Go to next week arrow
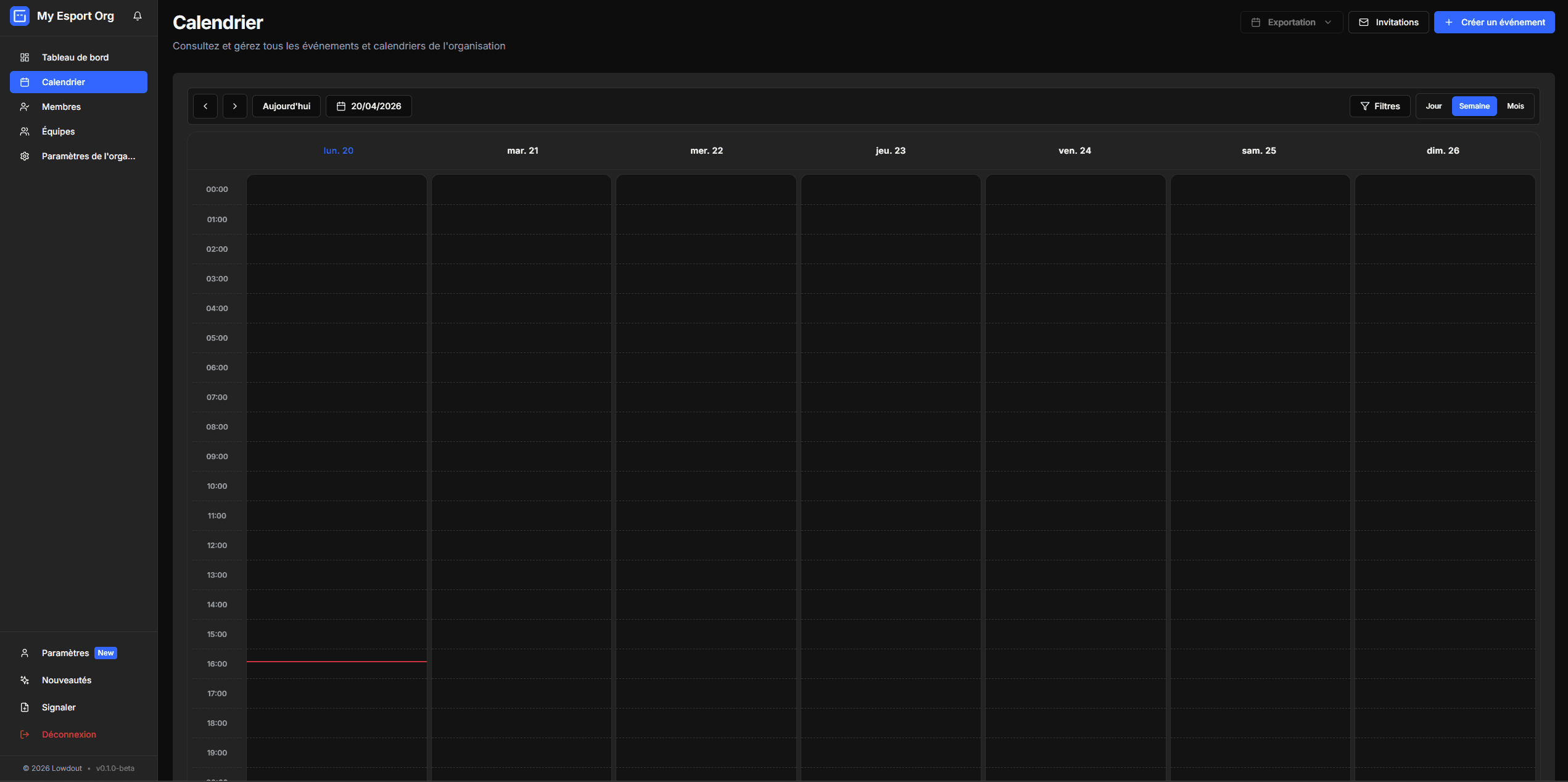 [x=235, y=106]
